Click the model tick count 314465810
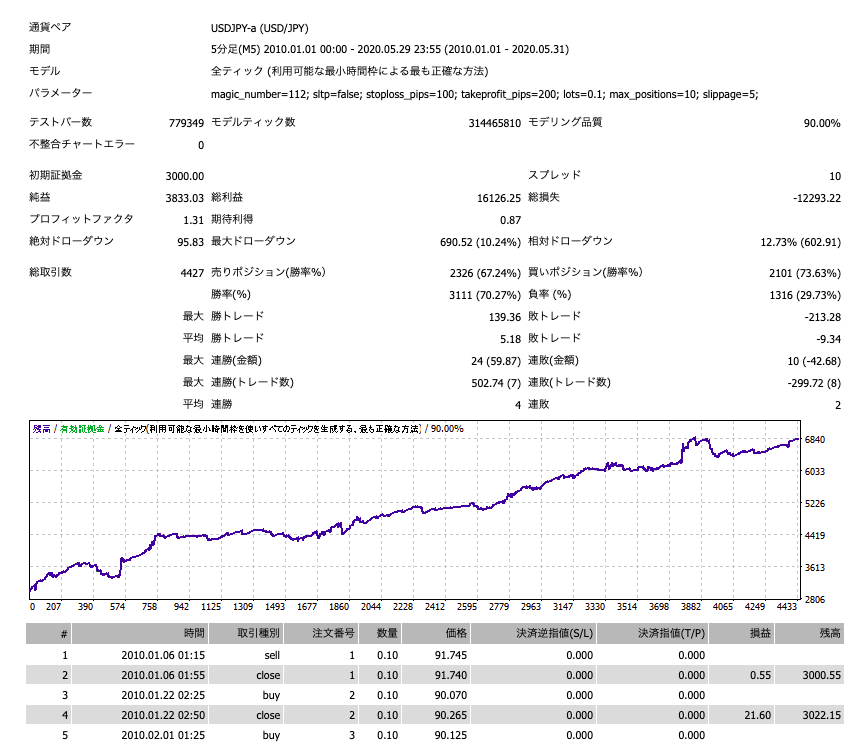This screenshot has width=861, height=743. click(494, 123)
